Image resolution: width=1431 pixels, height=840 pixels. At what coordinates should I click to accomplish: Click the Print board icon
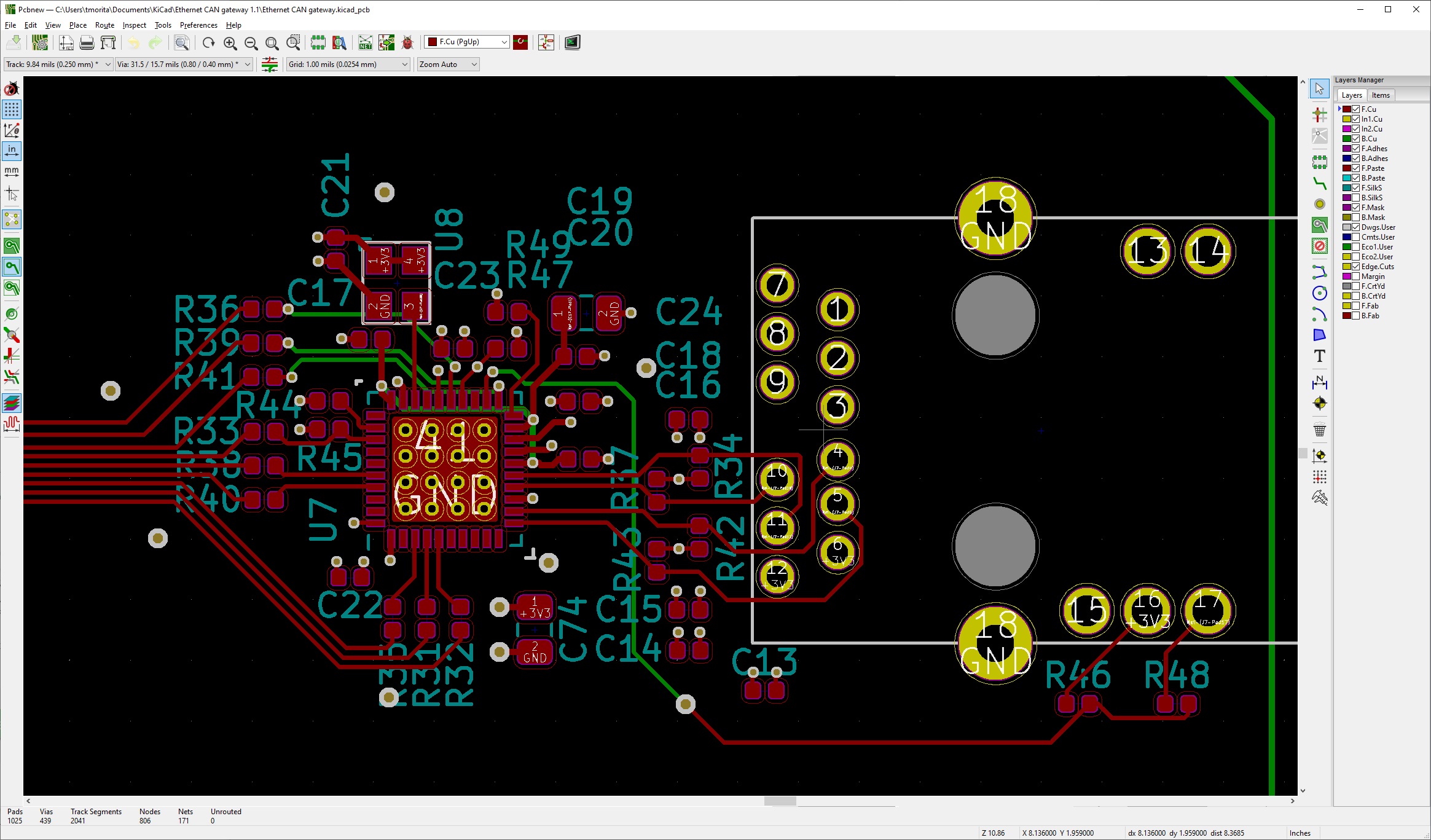click(x=87, y=42)
